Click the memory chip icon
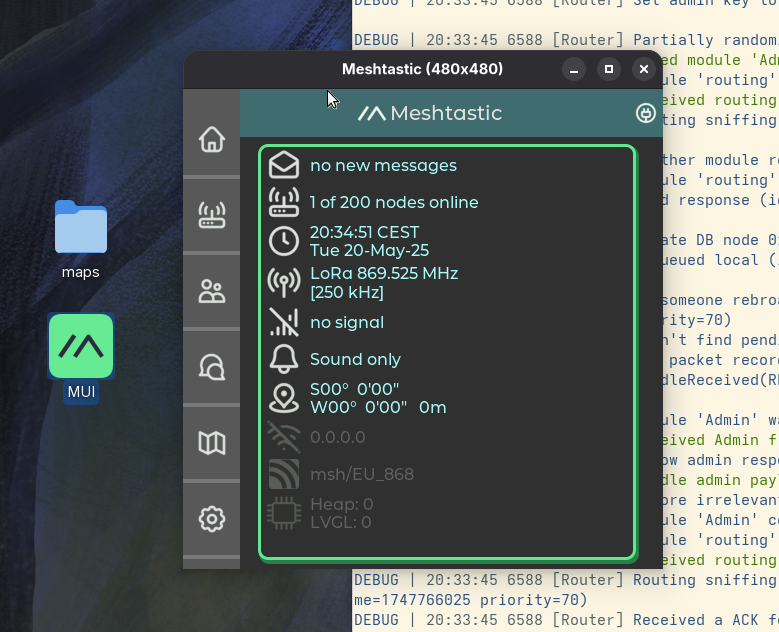The height and width of the screenshot is (632, 779). (284, 513)
